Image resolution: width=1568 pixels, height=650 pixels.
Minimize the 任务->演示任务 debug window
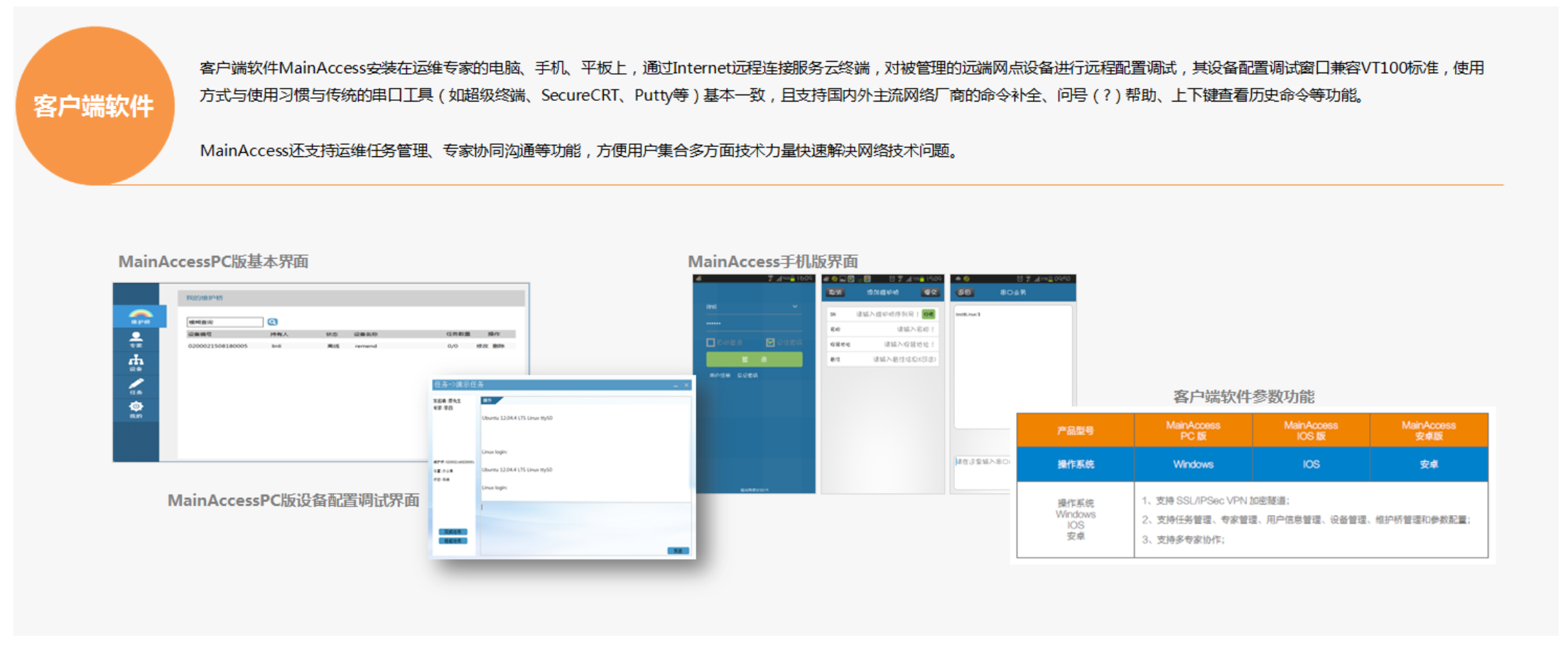click(675, 385)
